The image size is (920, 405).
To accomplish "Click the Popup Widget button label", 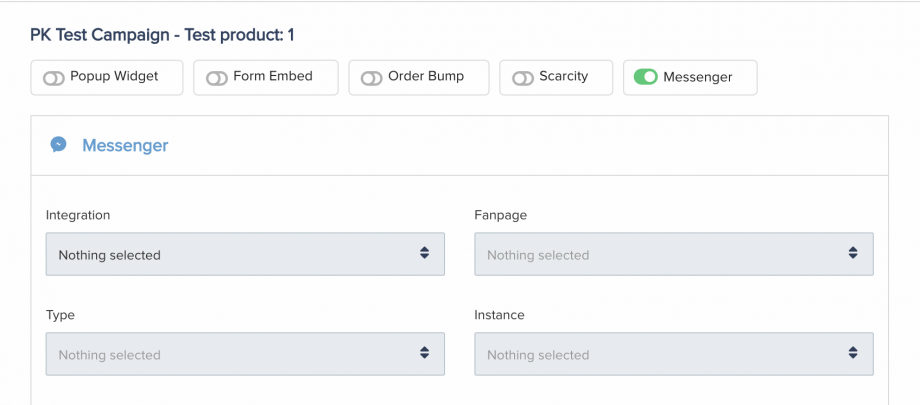I will 114,77.
